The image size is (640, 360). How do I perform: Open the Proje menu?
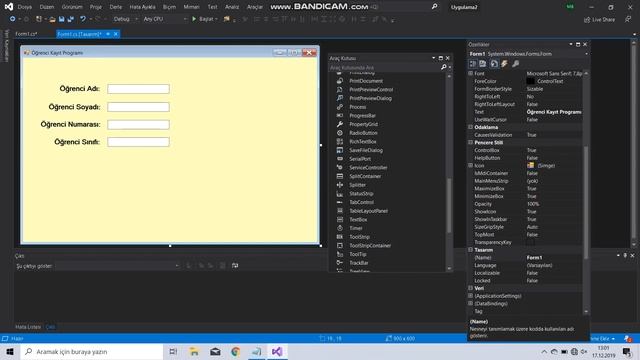tap(96, 7)
